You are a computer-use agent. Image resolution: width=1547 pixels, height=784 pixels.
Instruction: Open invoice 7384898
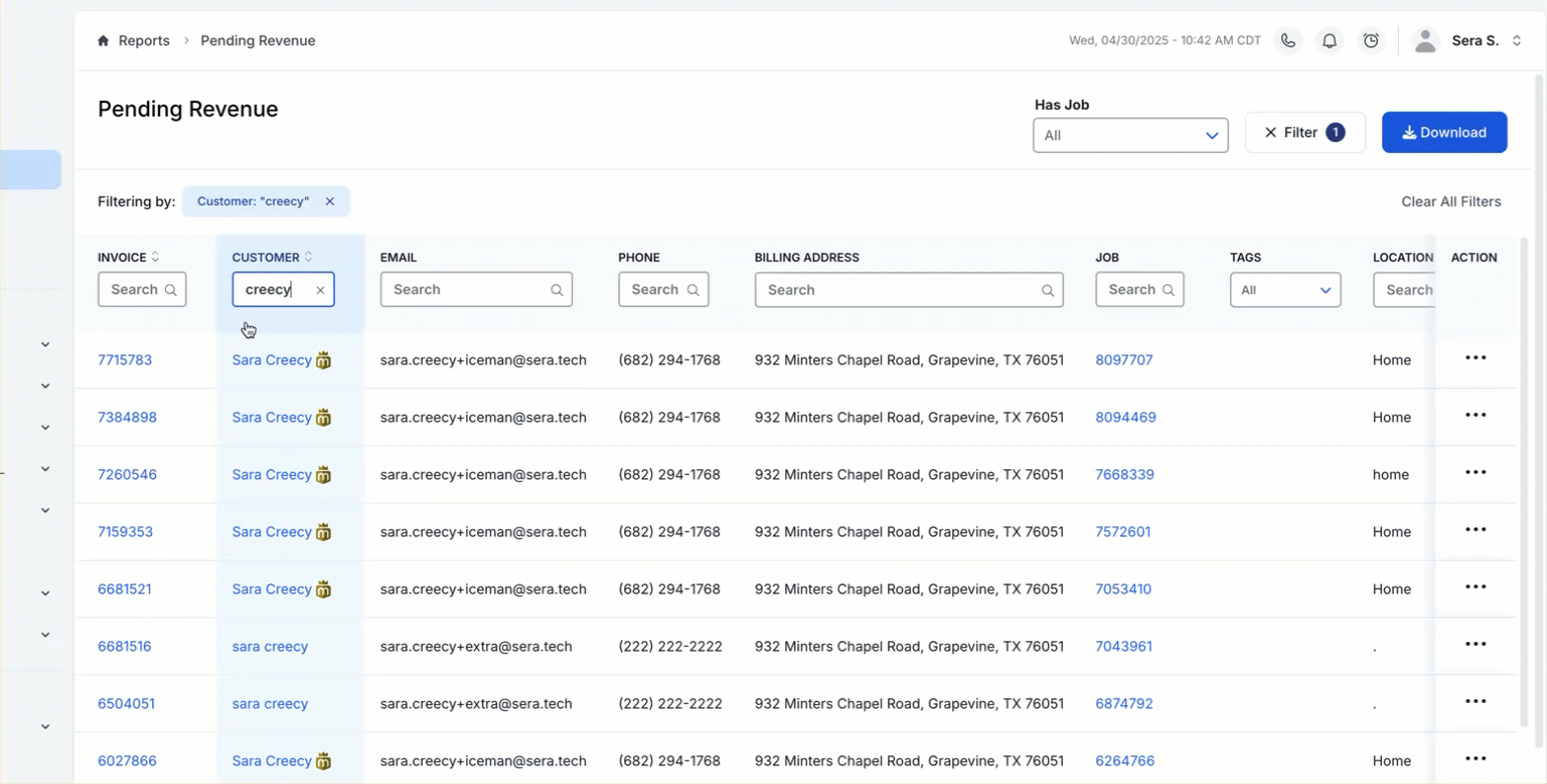[127, 417]
